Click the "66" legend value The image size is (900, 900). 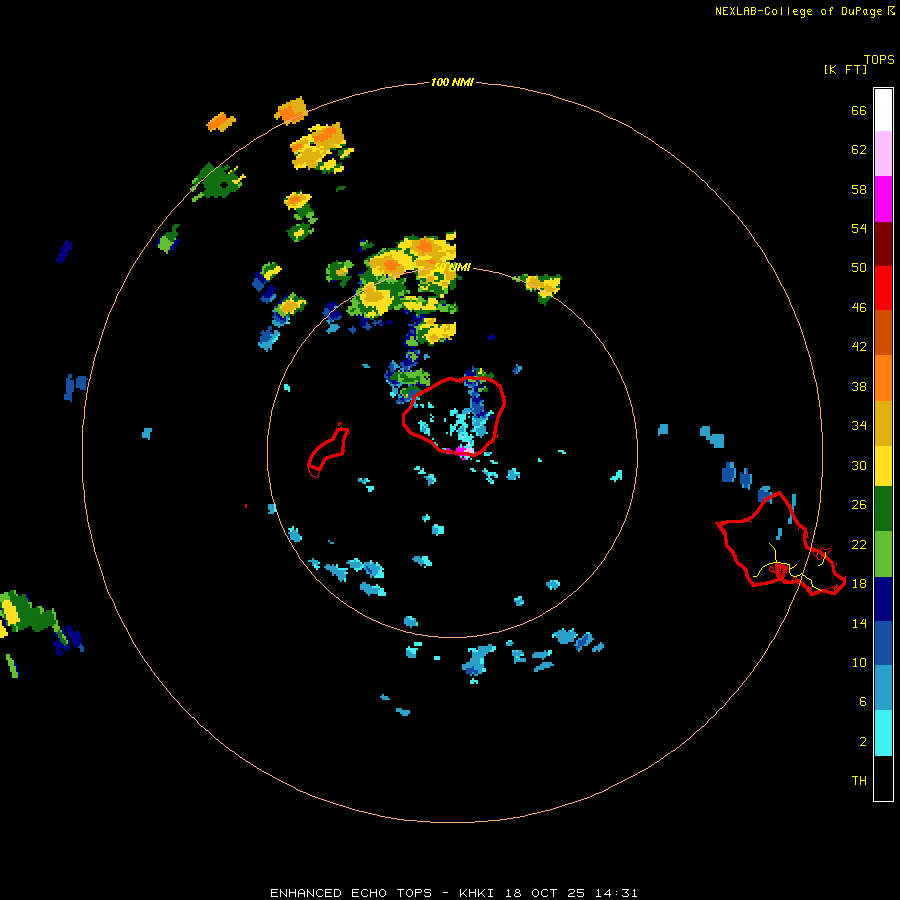859,111
